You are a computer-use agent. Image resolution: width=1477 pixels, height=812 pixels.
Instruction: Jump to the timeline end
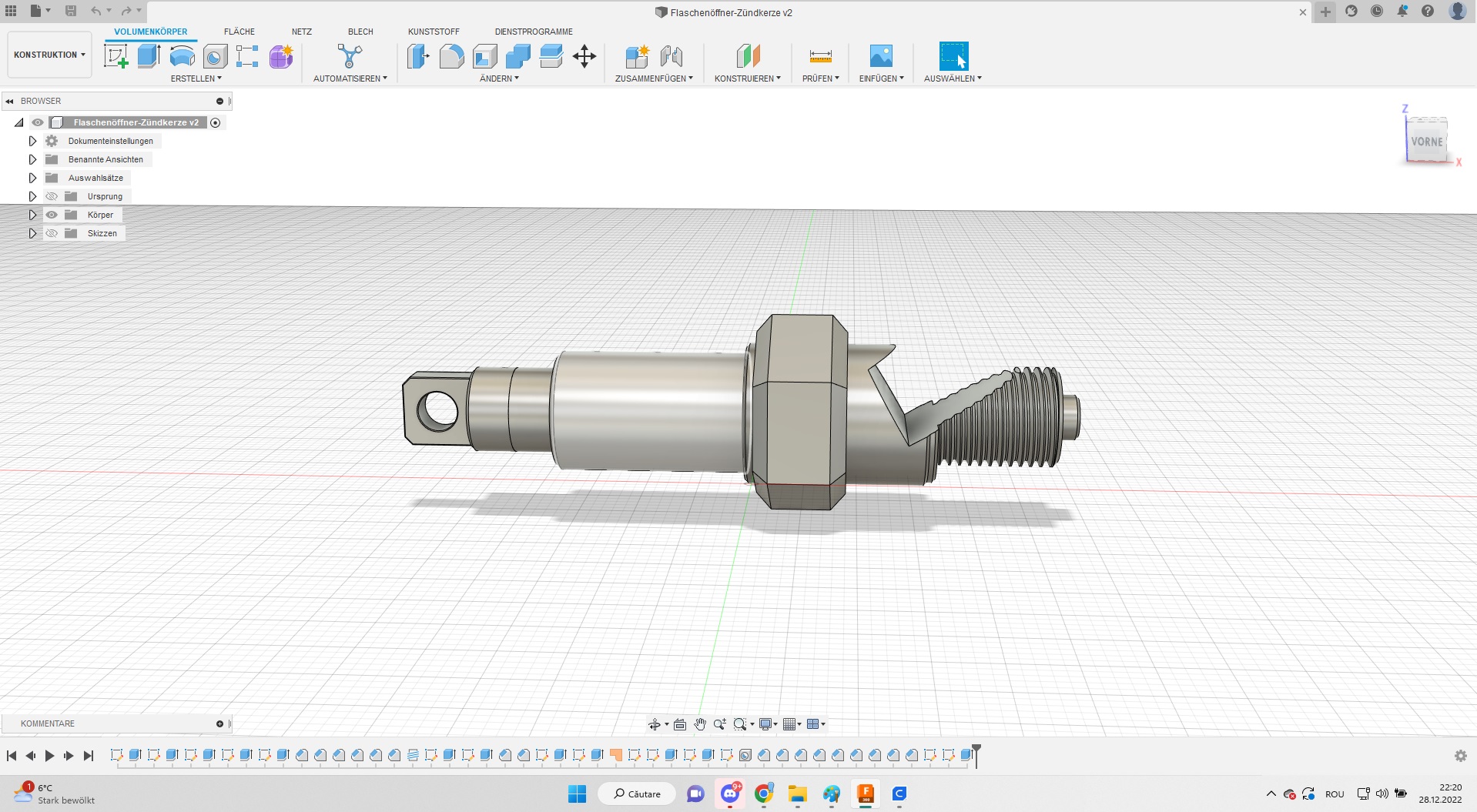[89, 756]
